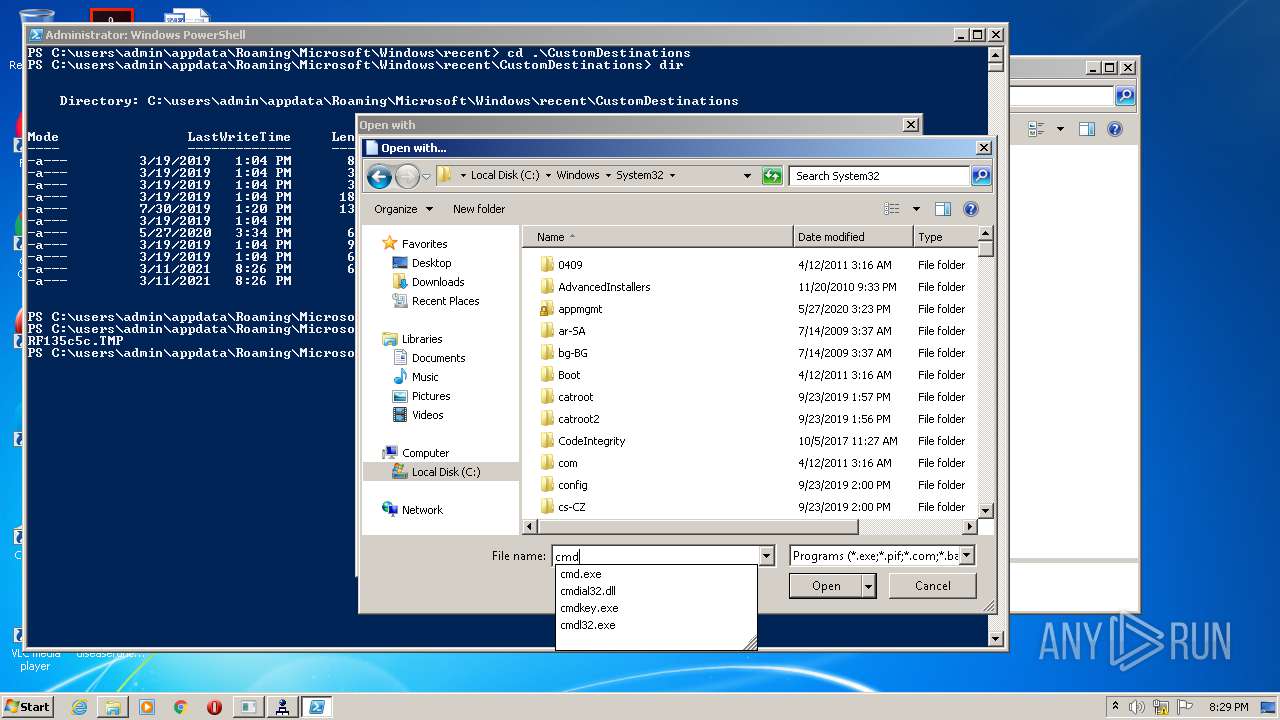This screenshot has width=1280, height=720.
Task: Open the Start menu
Action: point(27,707)
